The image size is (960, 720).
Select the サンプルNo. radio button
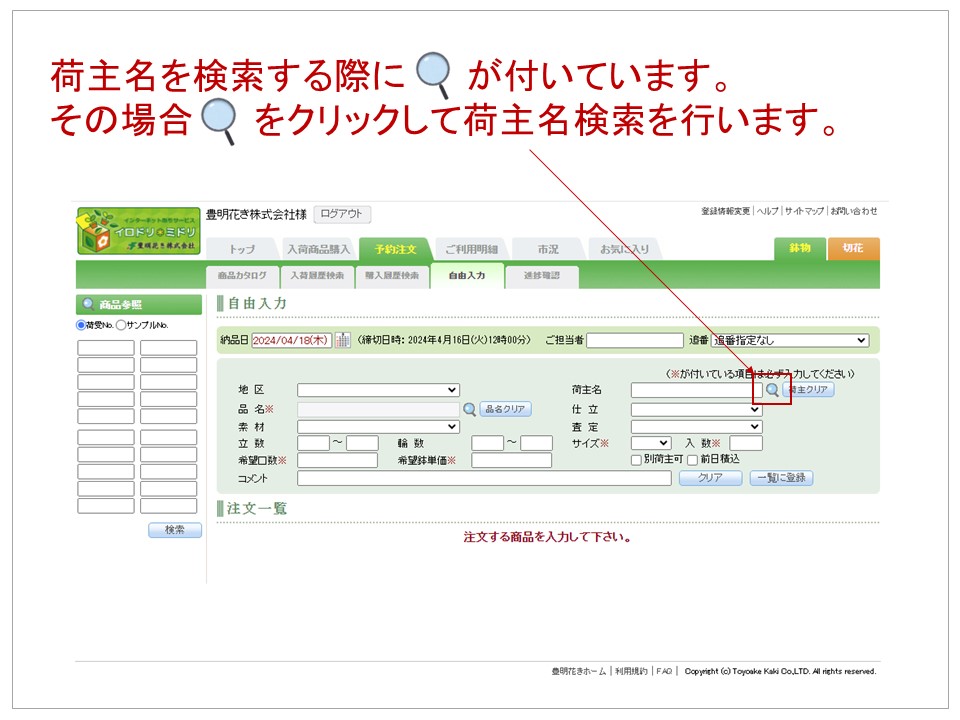point(121,325)
